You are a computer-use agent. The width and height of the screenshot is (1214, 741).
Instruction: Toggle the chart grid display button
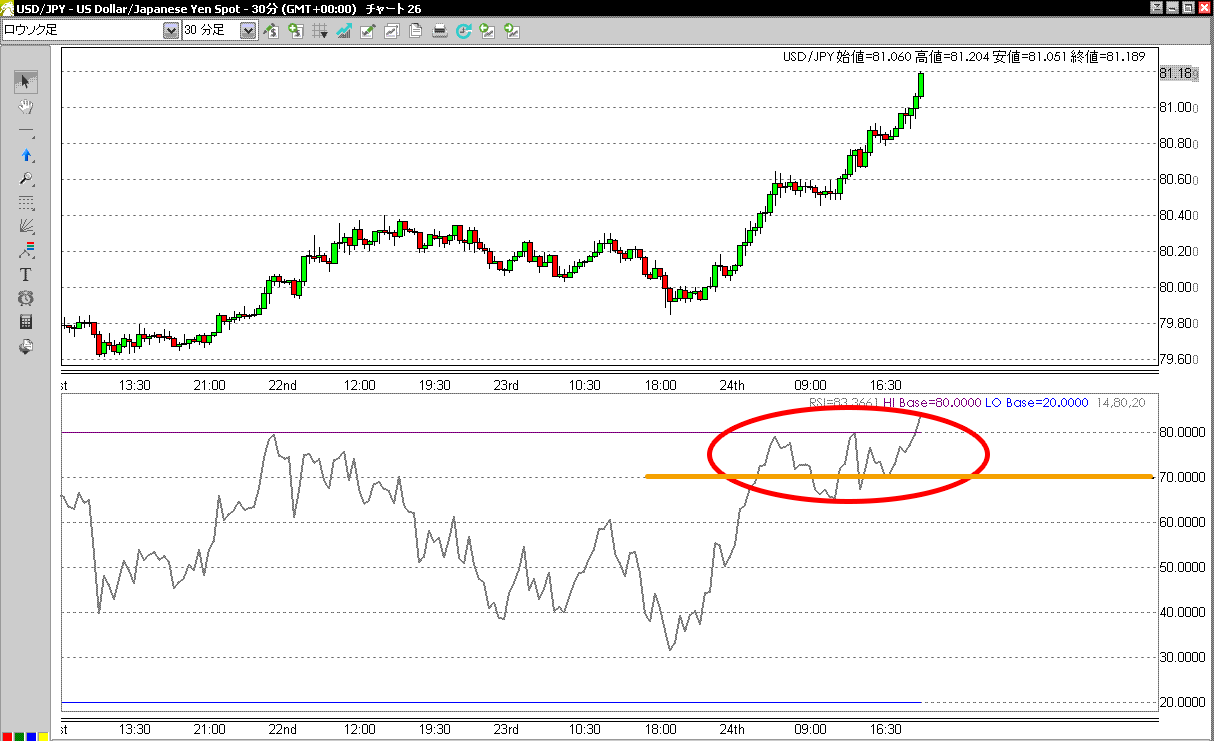click(320, 31)
